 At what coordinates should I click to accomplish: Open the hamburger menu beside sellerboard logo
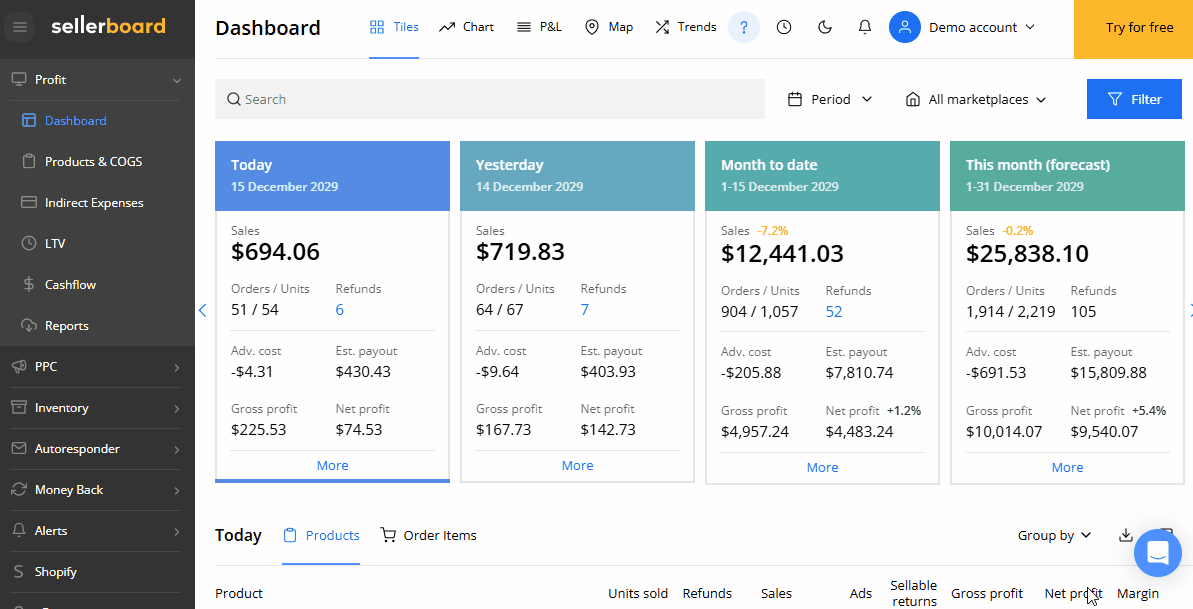tap(20, 27)
